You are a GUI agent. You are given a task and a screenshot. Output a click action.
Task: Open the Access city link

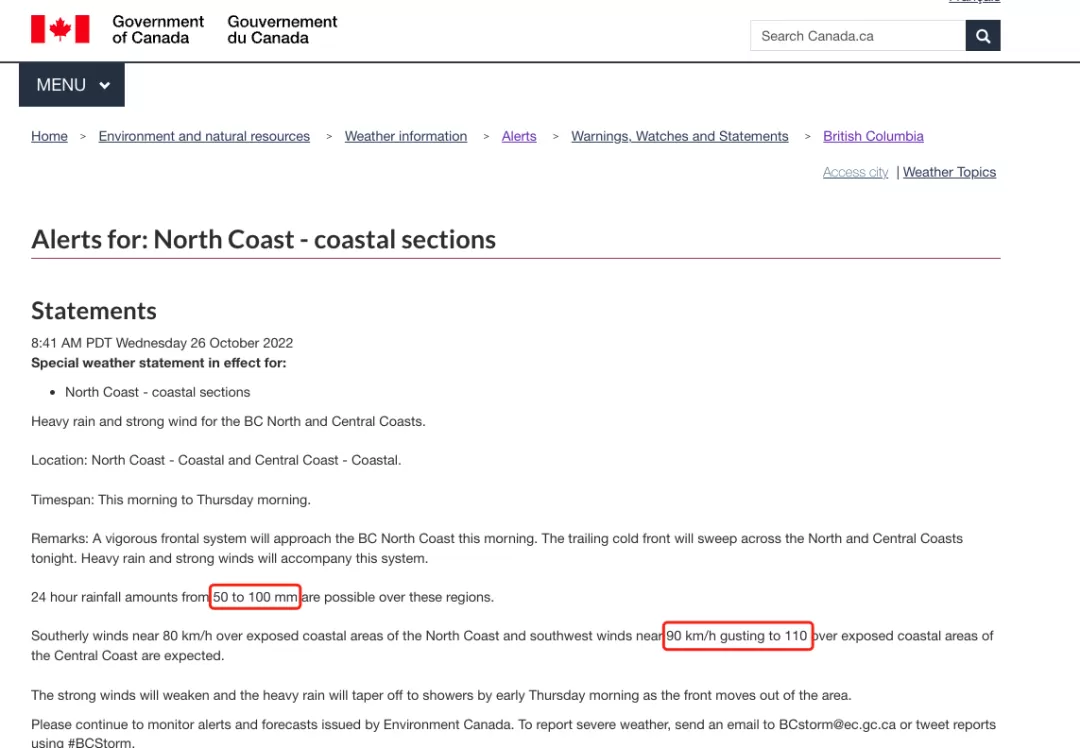click(x=855, y=172)
